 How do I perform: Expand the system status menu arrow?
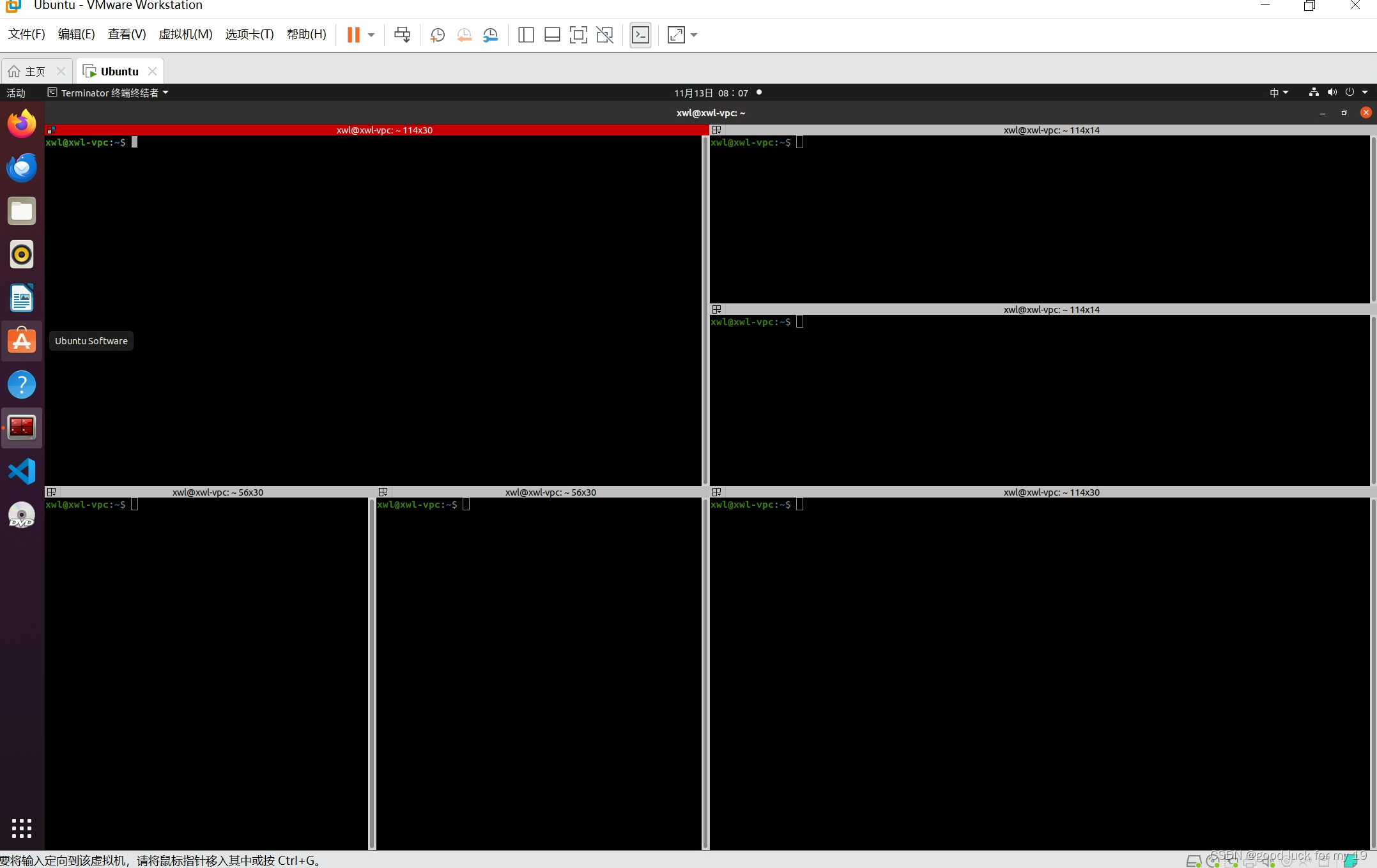click(x=1366, y=93)
